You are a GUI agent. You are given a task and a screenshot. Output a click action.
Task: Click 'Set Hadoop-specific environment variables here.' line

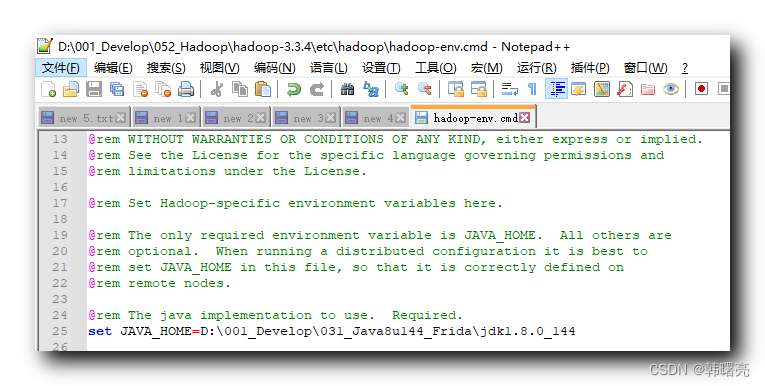pos(295,203)
